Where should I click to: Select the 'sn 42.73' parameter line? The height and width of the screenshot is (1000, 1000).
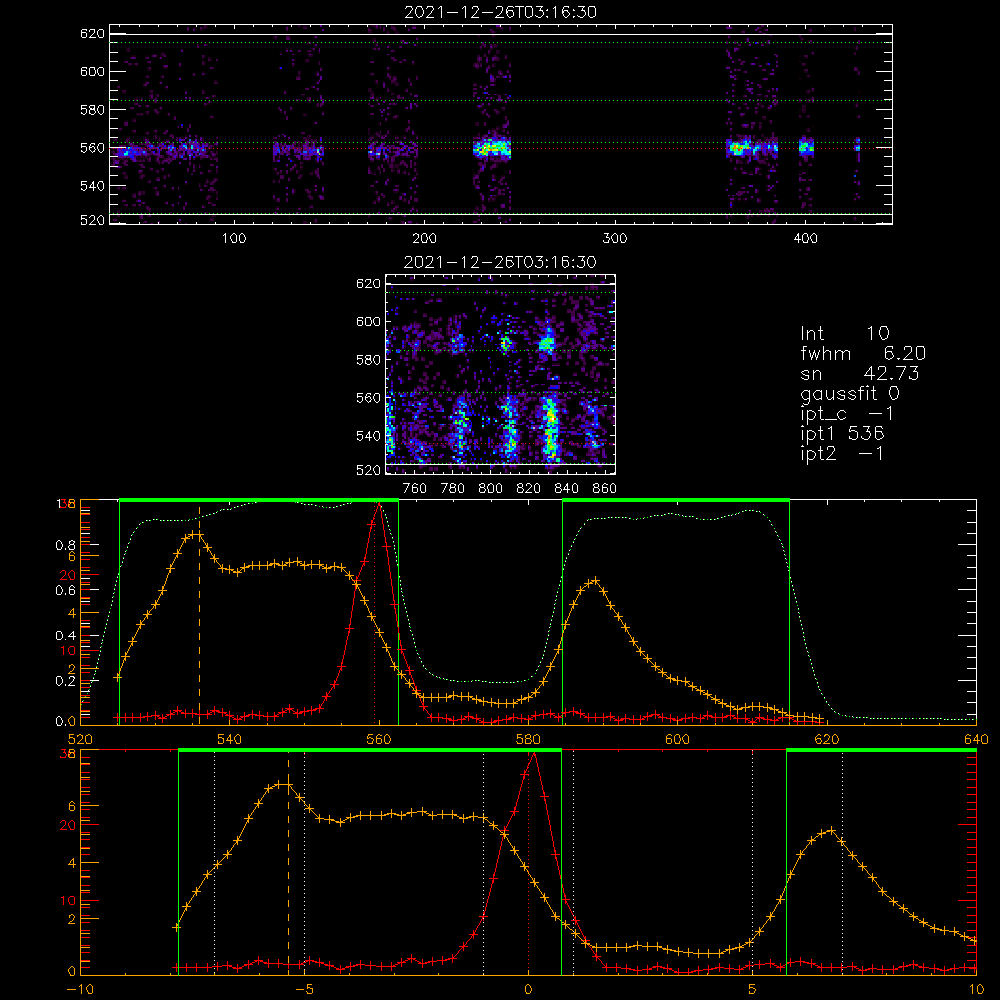859,373
